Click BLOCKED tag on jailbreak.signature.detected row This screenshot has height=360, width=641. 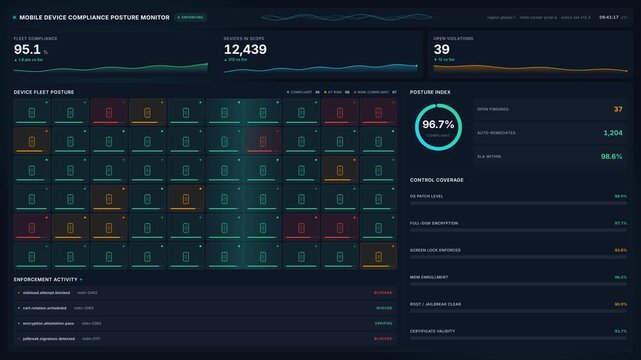click(383, 339)
